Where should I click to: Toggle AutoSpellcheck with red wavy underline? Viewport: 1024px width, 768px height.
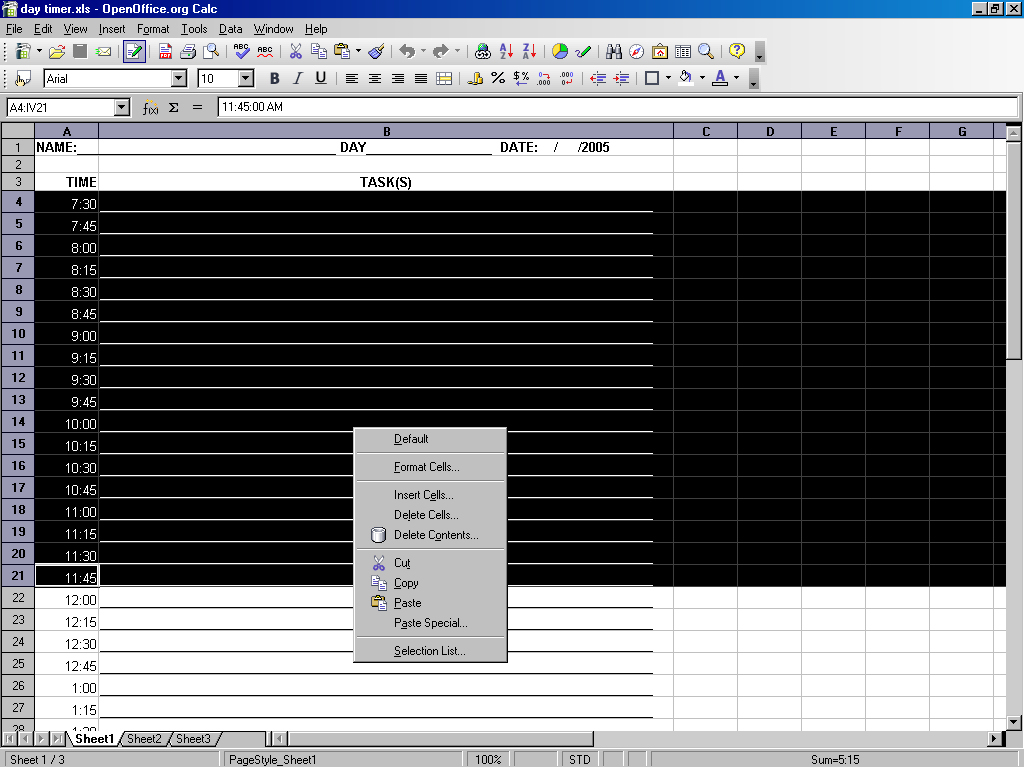[264, 52]
